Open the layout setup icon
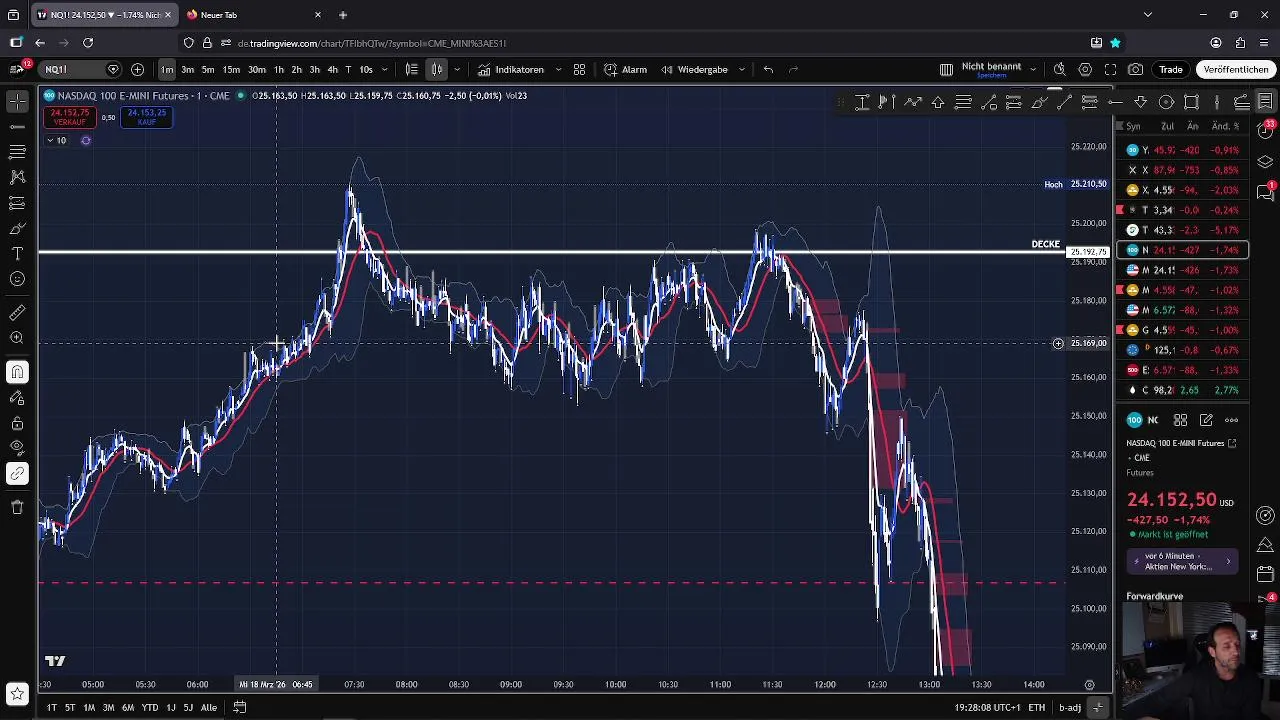Screen dimensions: 1280x720 pyautogui.click(x=946, y=69)
